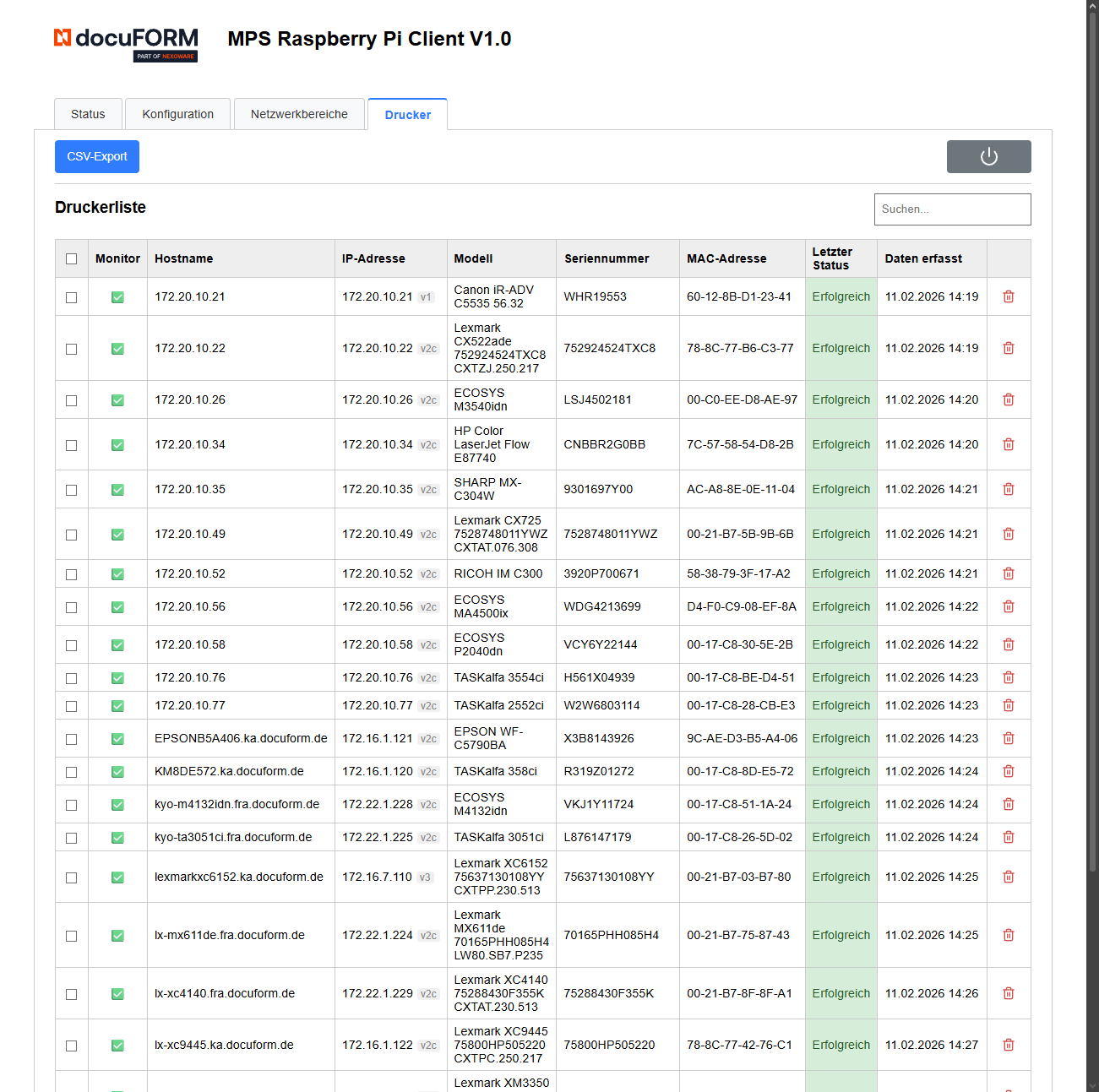Screen dimensions: 1099x1092
Task: Click the trash icon for lx-mx611de printer
Action: (1008, 935)
